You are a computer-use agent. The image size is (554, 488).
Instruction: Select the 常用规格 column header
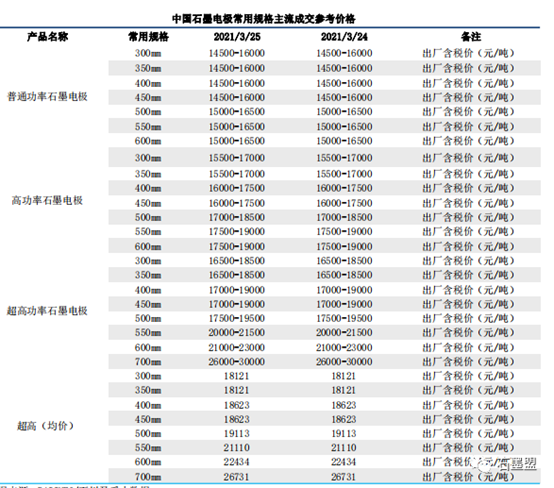pos(148,37)
